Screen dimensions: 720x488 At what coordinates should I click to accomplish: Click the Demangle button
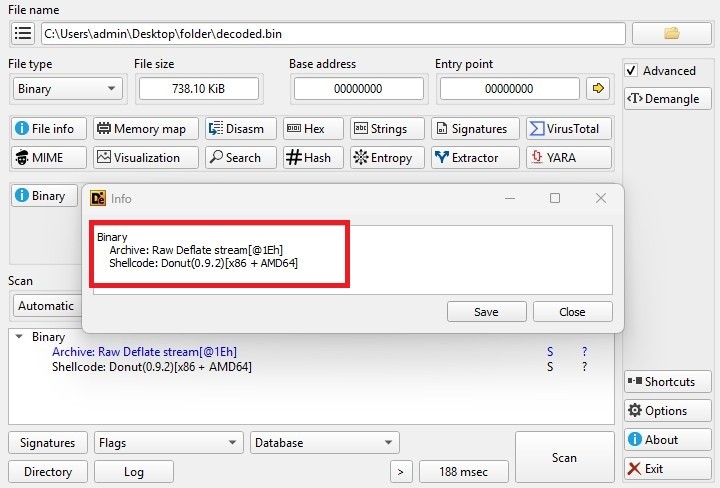pyautogui.click(x=667, y=98)
